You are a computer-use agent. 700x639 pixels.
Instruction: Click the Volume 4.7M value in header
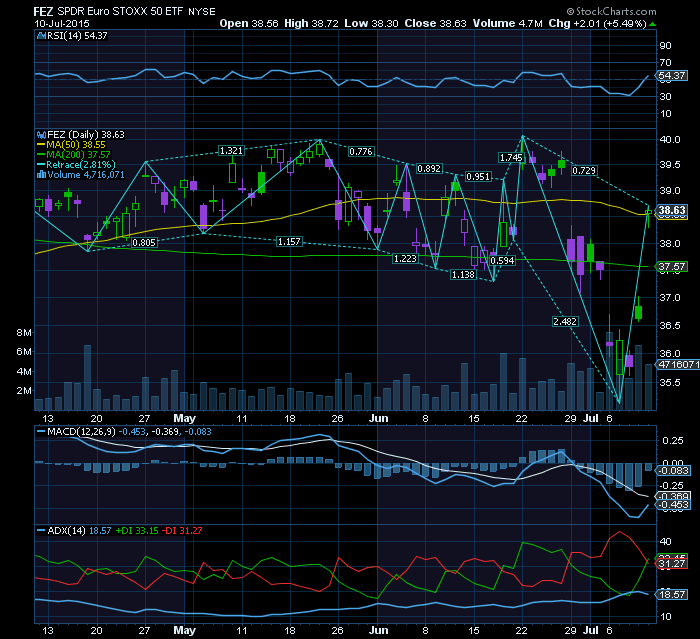click(508, 24)
